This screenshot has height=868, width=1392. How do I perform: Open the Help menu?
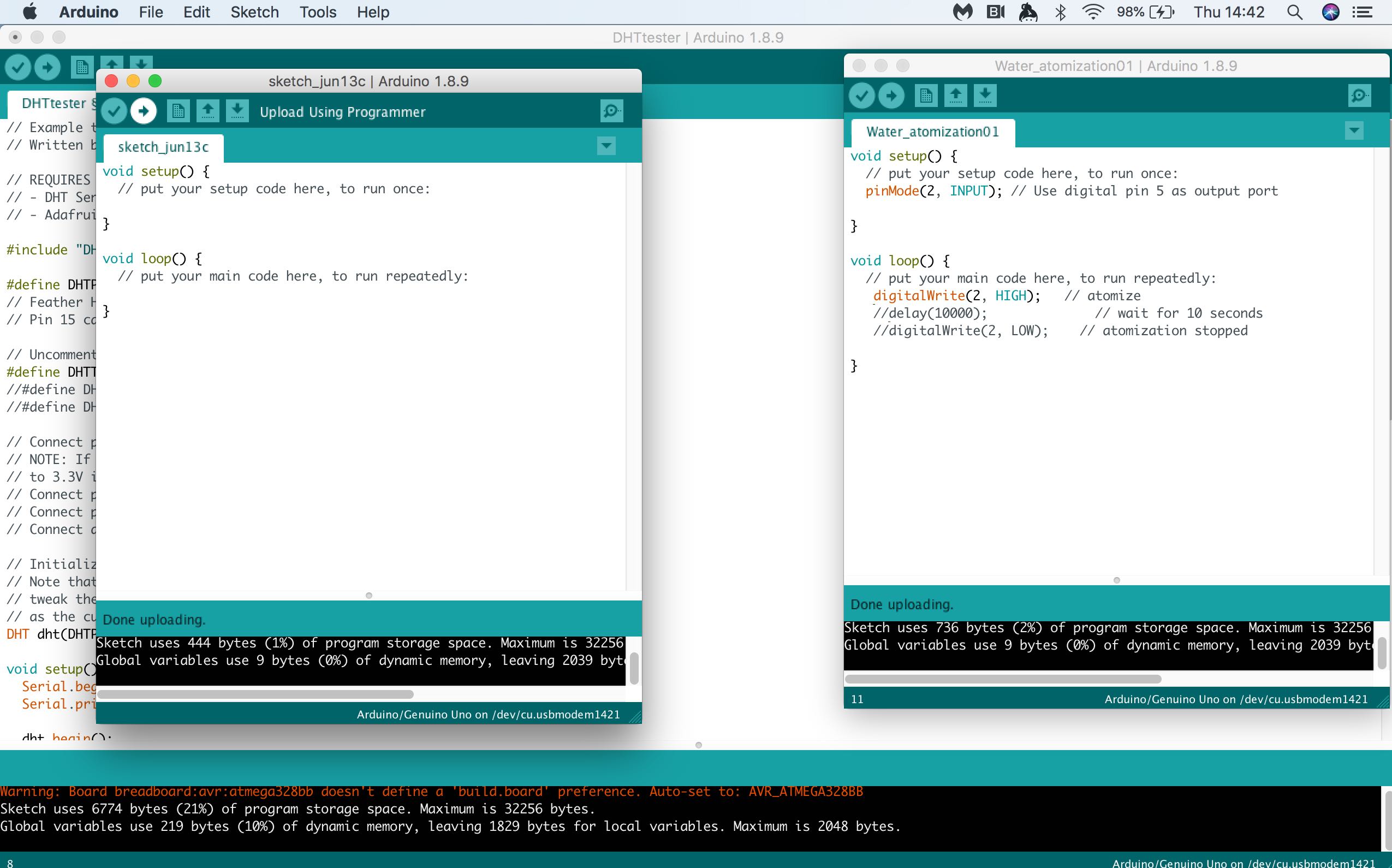pos(372,12)
